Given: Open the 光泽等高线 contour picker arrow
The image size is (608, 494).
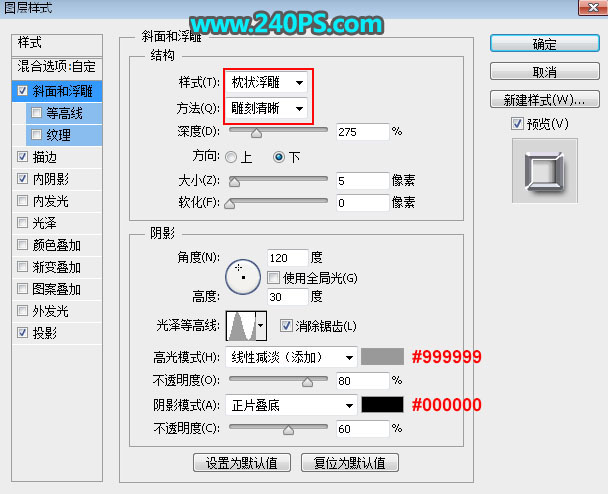Looking at the screenshot, I should click(261, 325).
